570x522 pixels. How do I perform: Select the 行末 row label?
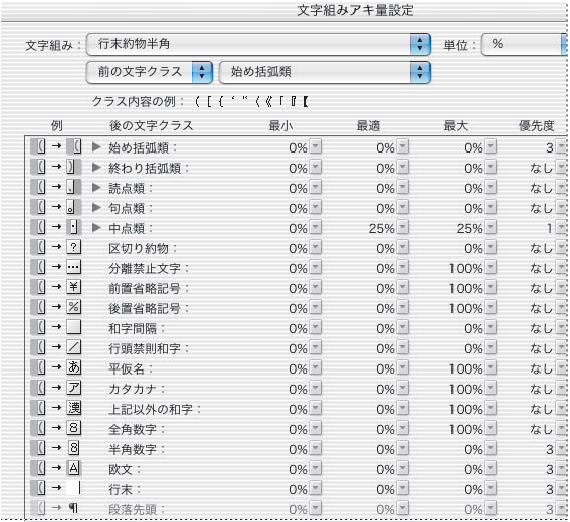click(124, 489)
